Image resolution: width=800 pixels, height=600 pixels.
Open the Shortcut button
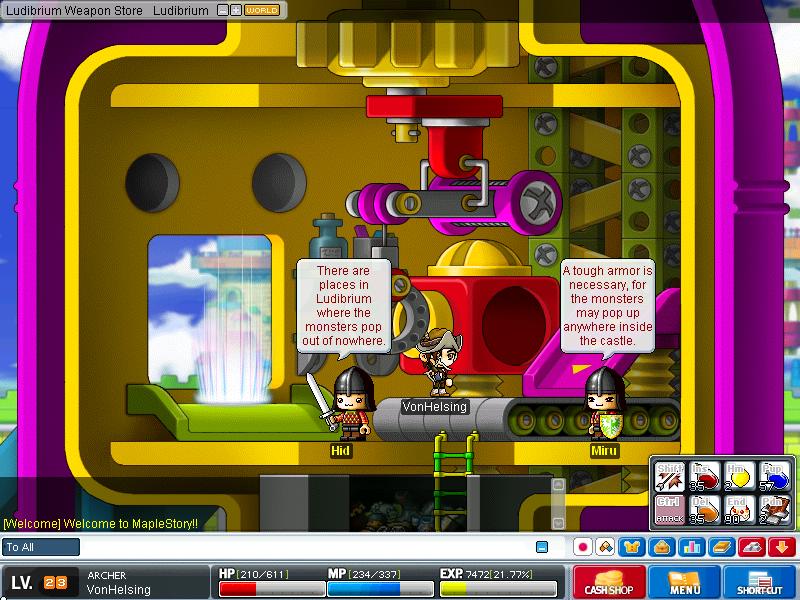tap(760, 582)
